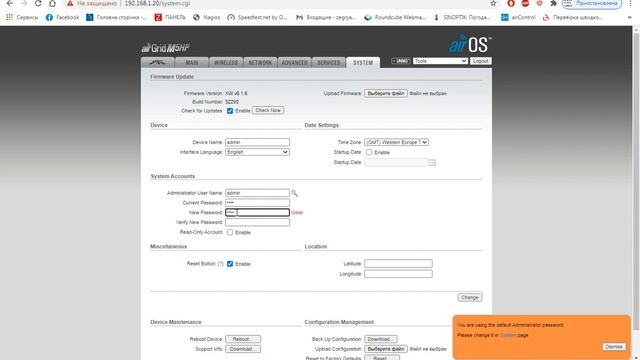The height and width of the screenshot is (360, 640).
Task: Open the Extensions puzzle icon
Action: [x=553, y=3]
